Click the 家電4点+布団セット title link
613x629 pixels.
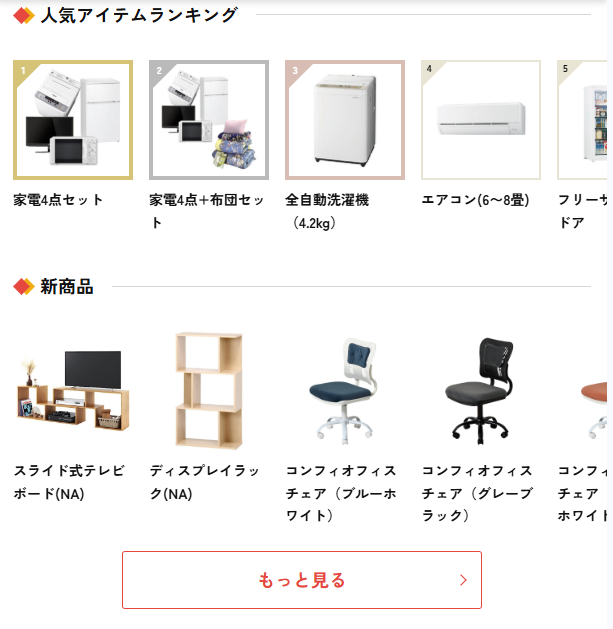coord(207,211)
